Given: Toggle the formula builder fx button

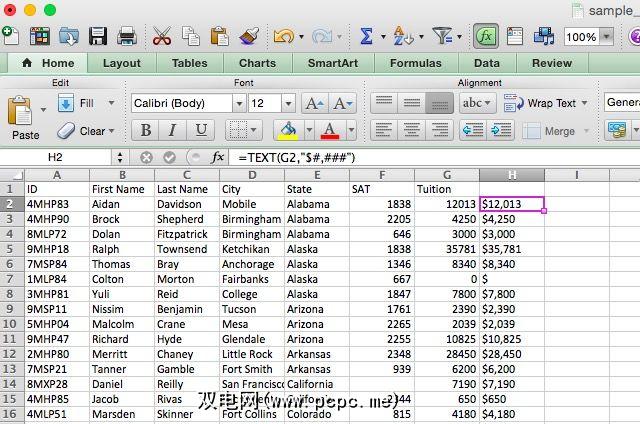Looking at the screenshot, I should (486, 36).
